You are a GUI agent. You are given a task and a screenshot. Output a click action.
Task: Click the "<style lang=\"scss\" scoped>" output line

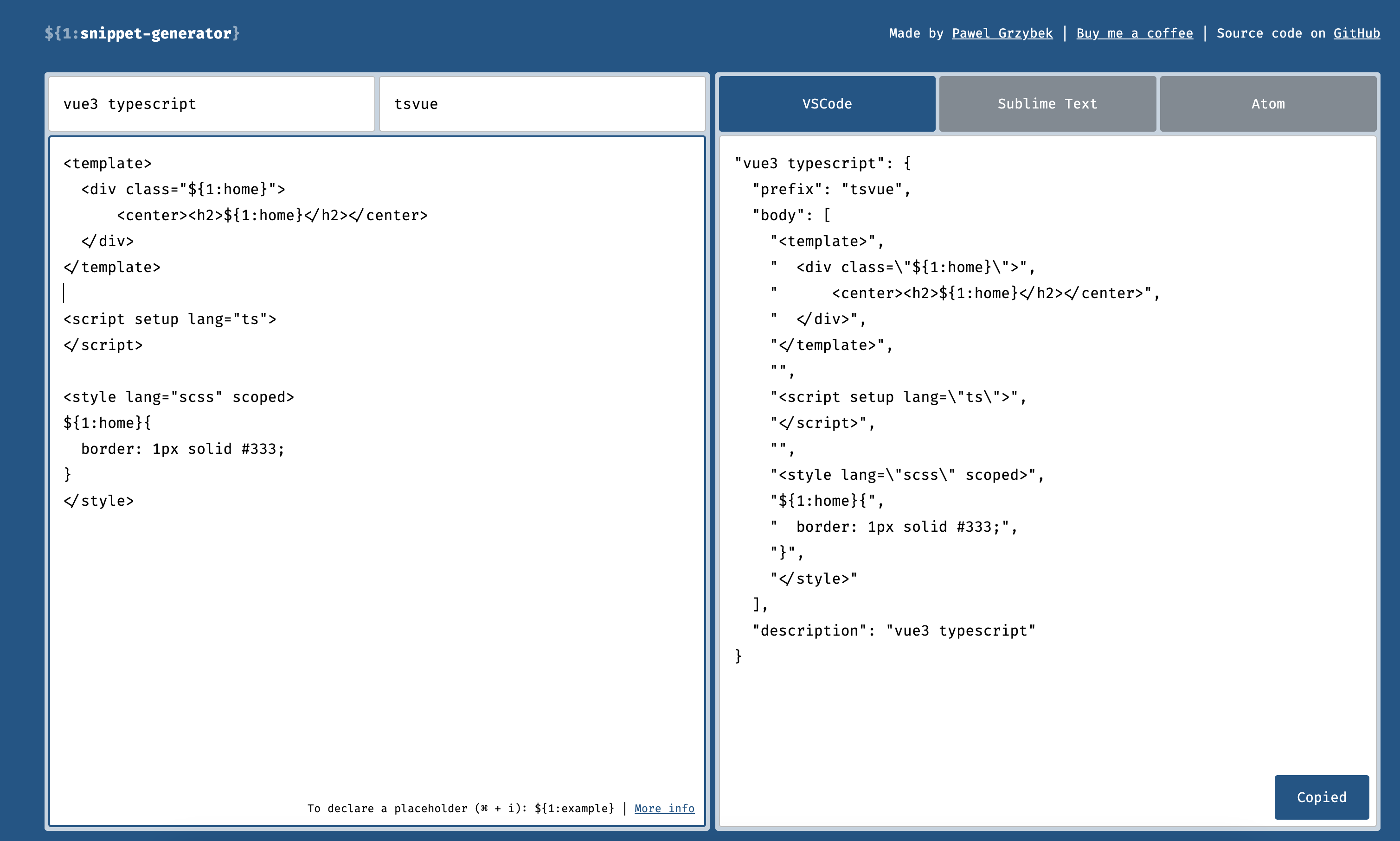907,475
